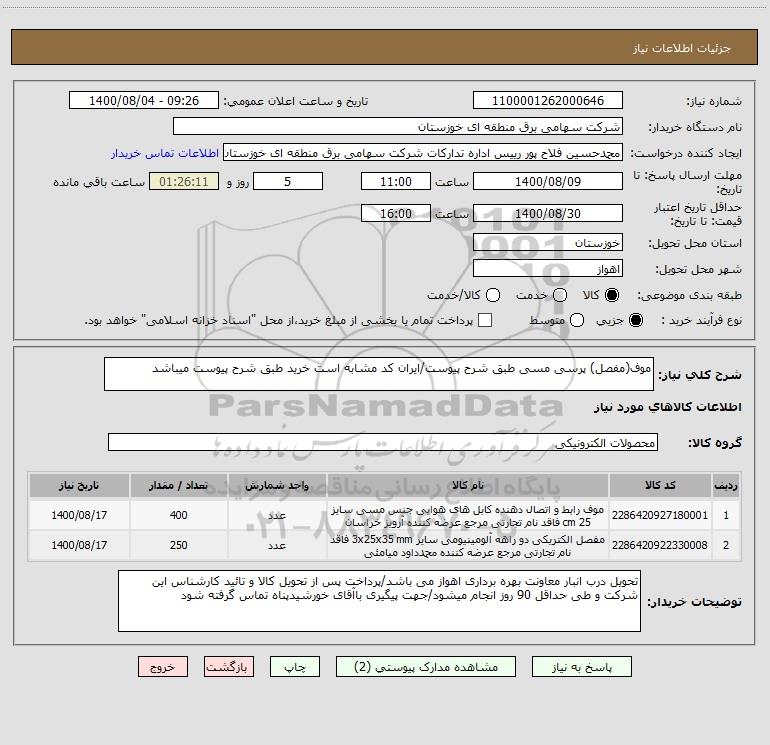Click product code 2286420927180001

click(660, 515)
